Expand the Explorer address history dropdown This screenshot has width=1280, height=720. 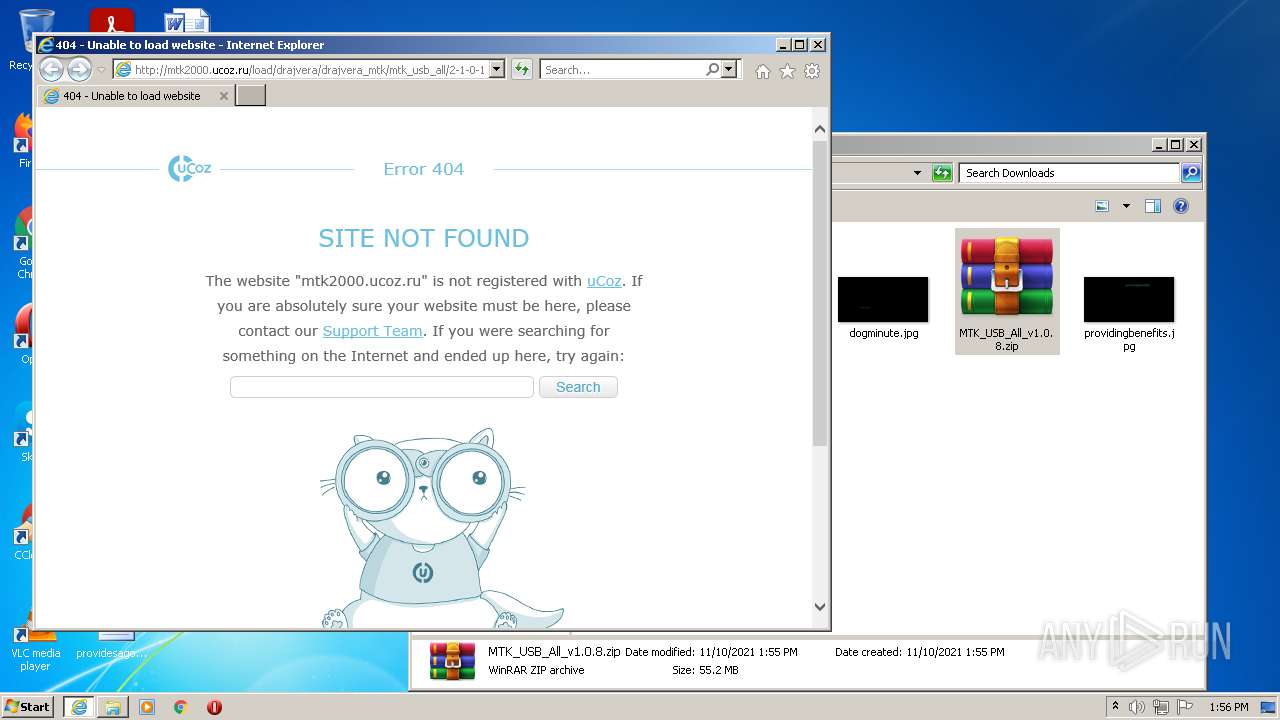[917, 173]
